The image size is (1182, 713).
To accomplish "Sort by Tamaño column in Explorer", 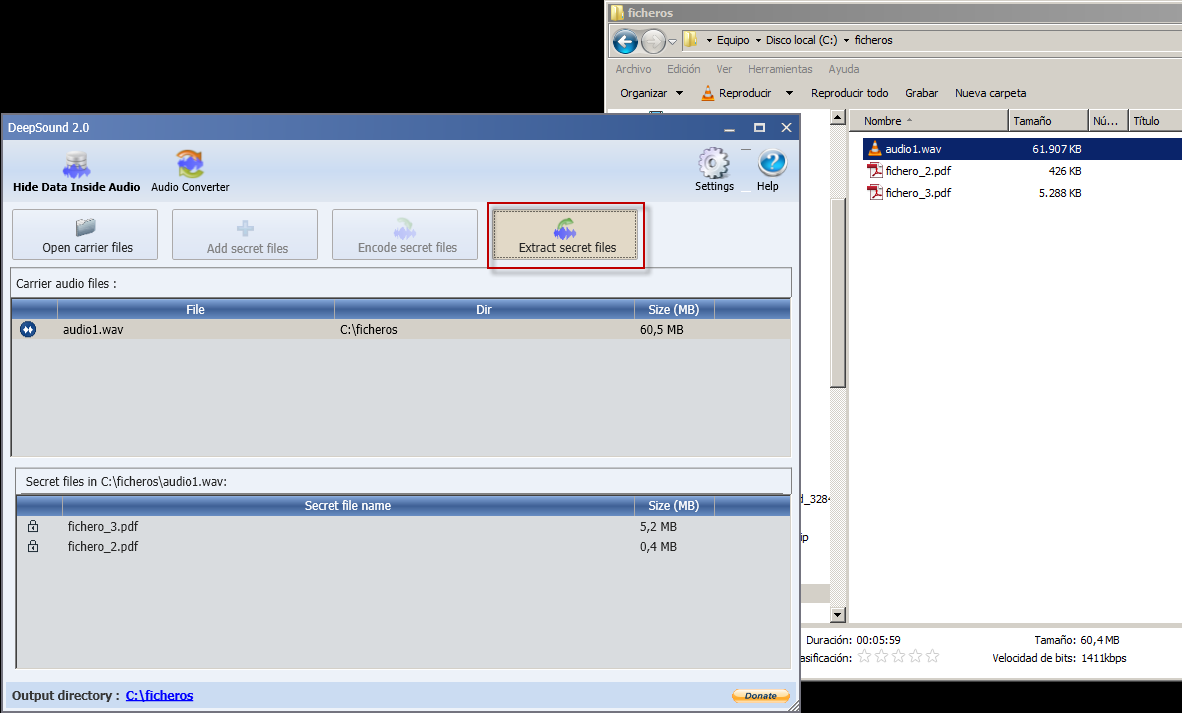I will click(1048, 121).
